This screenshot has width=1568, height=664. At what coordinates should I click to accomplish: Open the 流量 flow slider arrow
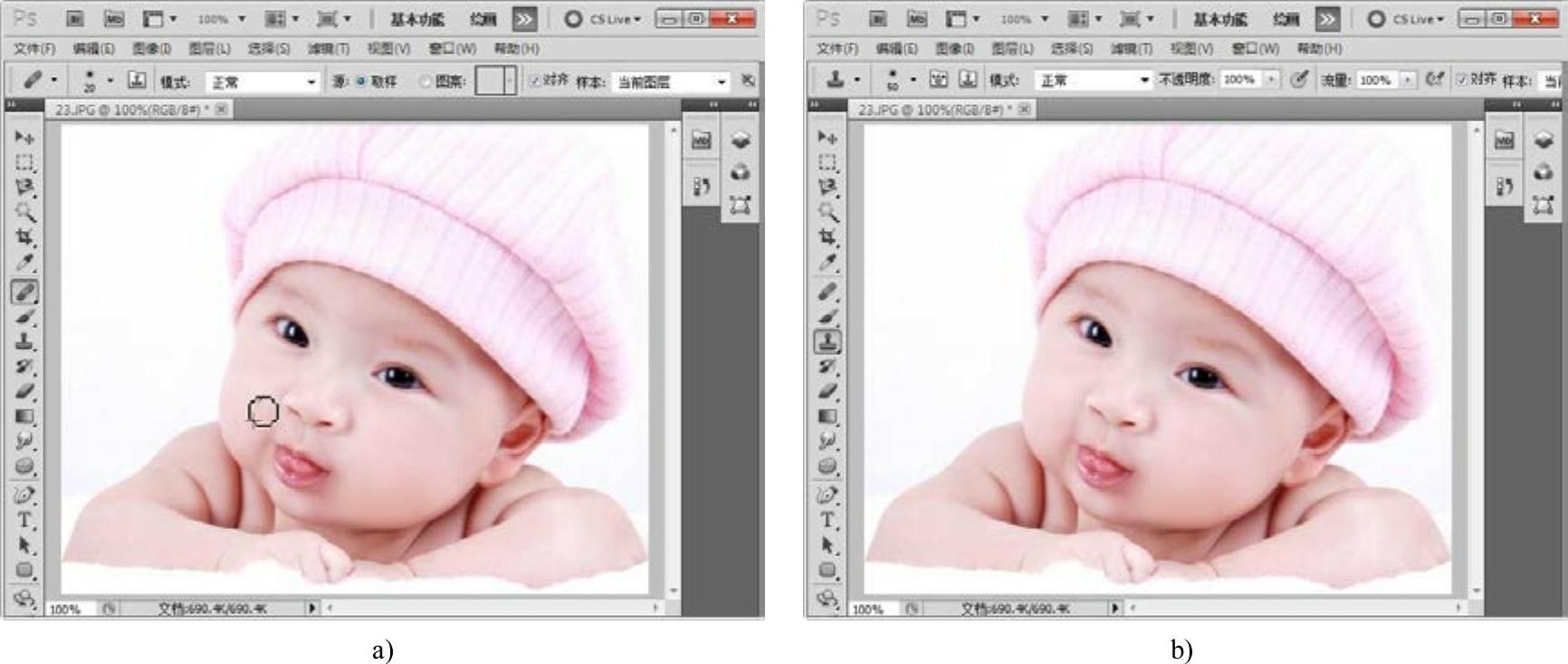point(1407,80)
